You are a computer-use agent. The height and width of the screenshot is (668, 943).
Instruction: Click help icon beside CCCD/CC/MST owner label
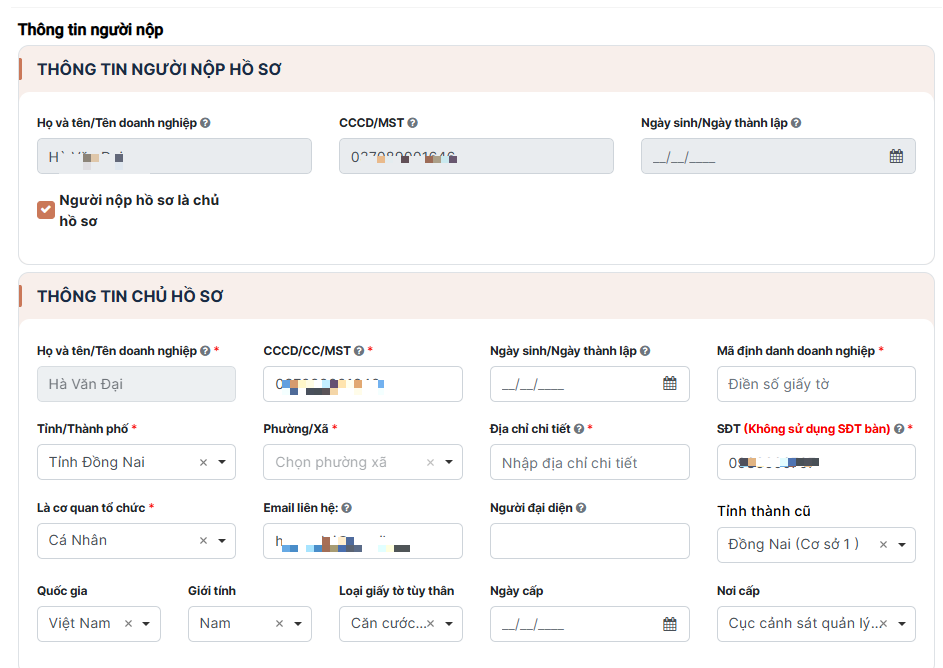coord(359,351)
